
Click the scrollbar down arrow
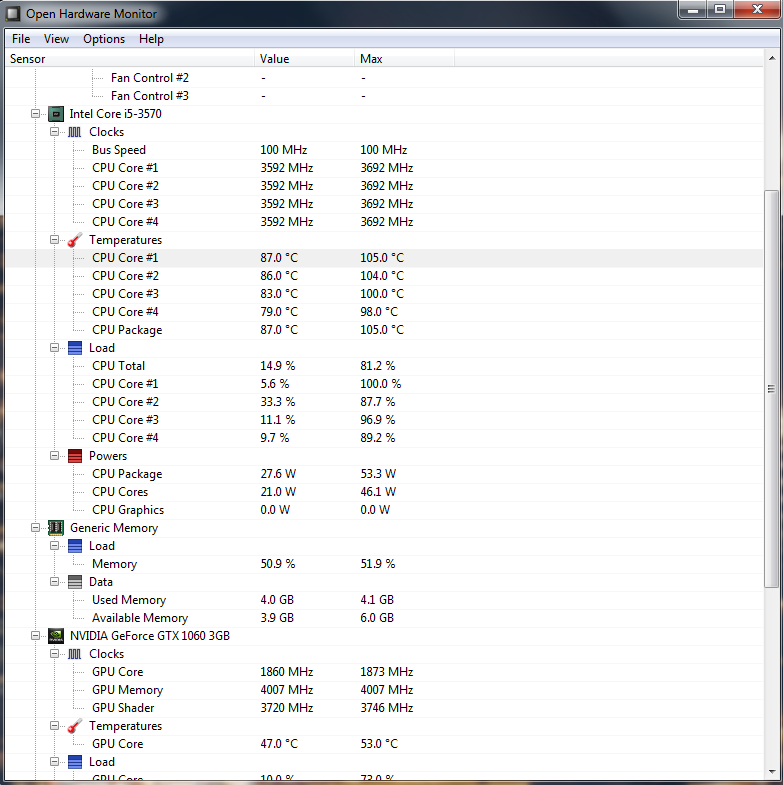pyautogui.click(x=771, y=771)
